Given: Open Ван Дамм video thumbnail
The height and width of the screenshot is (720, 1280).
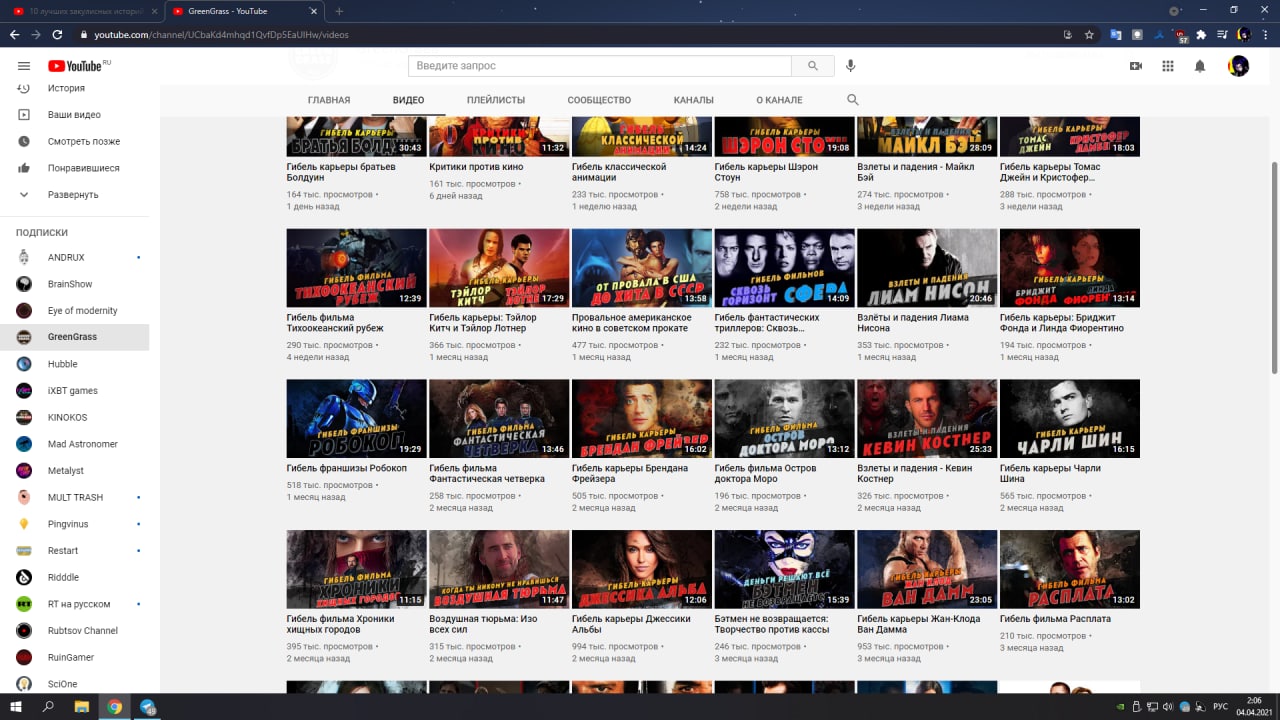Looking at the screenshot, I should 927,569.
